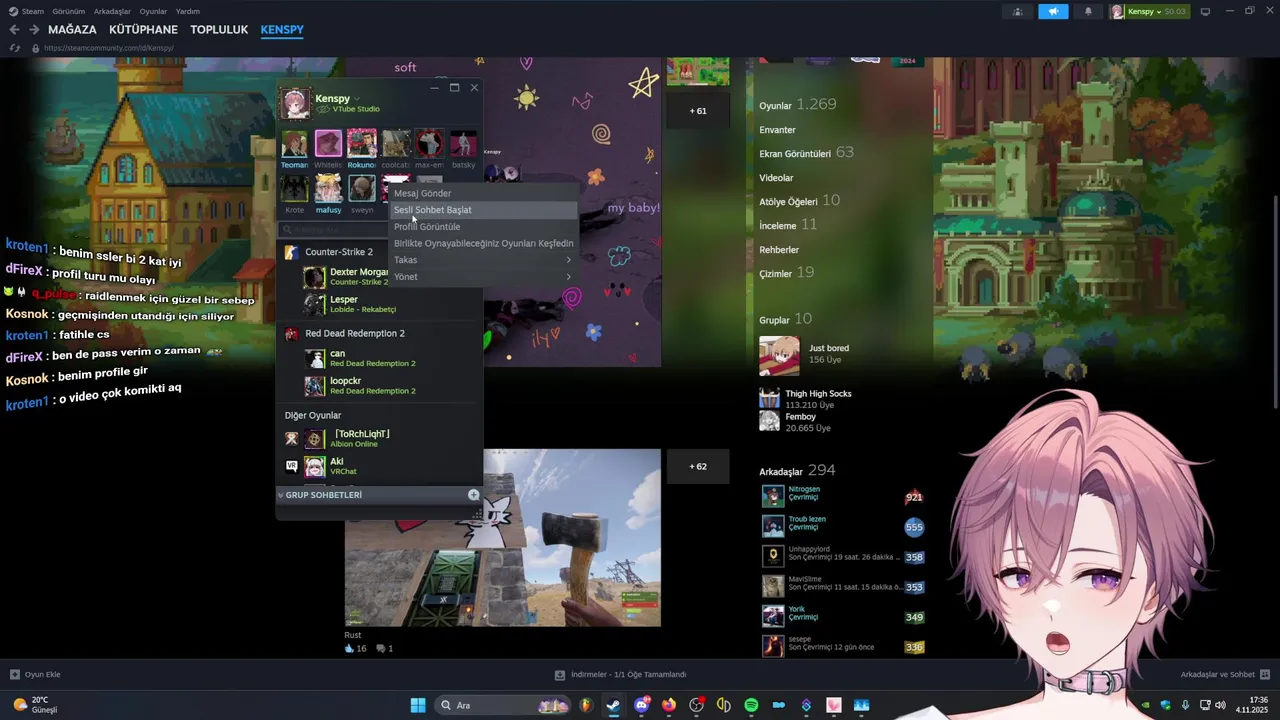The width and height of the screenshot is (1280, 720).
Task: Open the Oyunlar menu in menu bar
Action: (153, 12)
